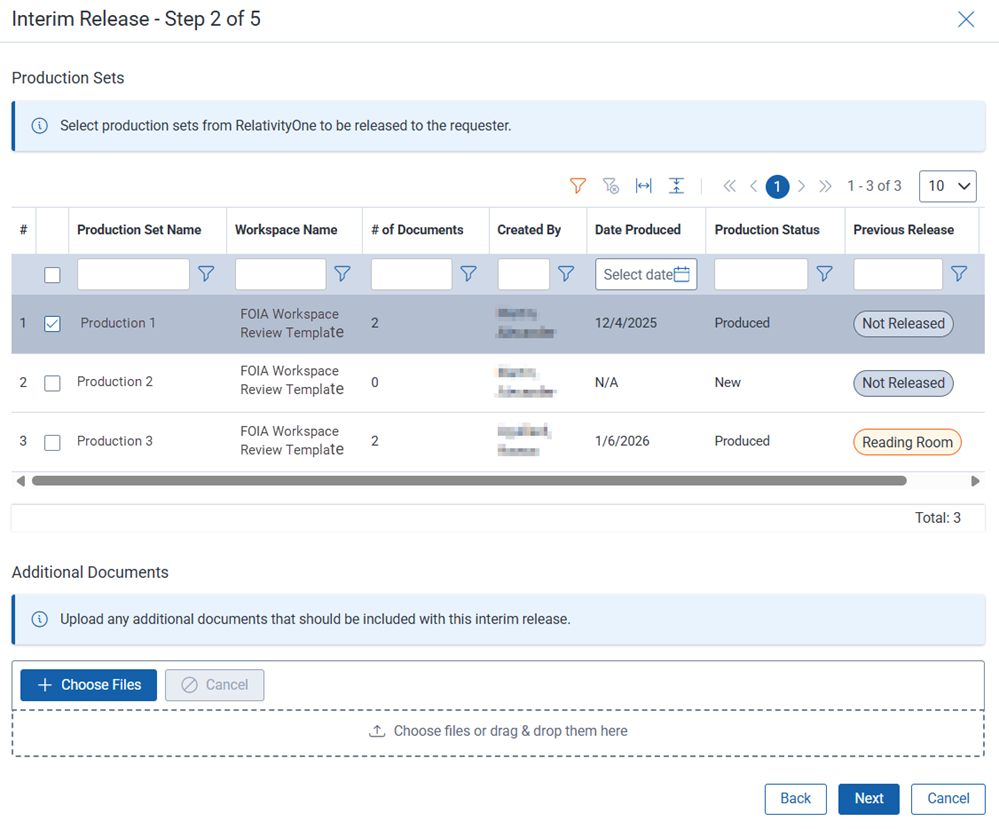Click Not Released badge in Production 2 row
Viewport: 999px width, 829px height.
click(903, 383)
